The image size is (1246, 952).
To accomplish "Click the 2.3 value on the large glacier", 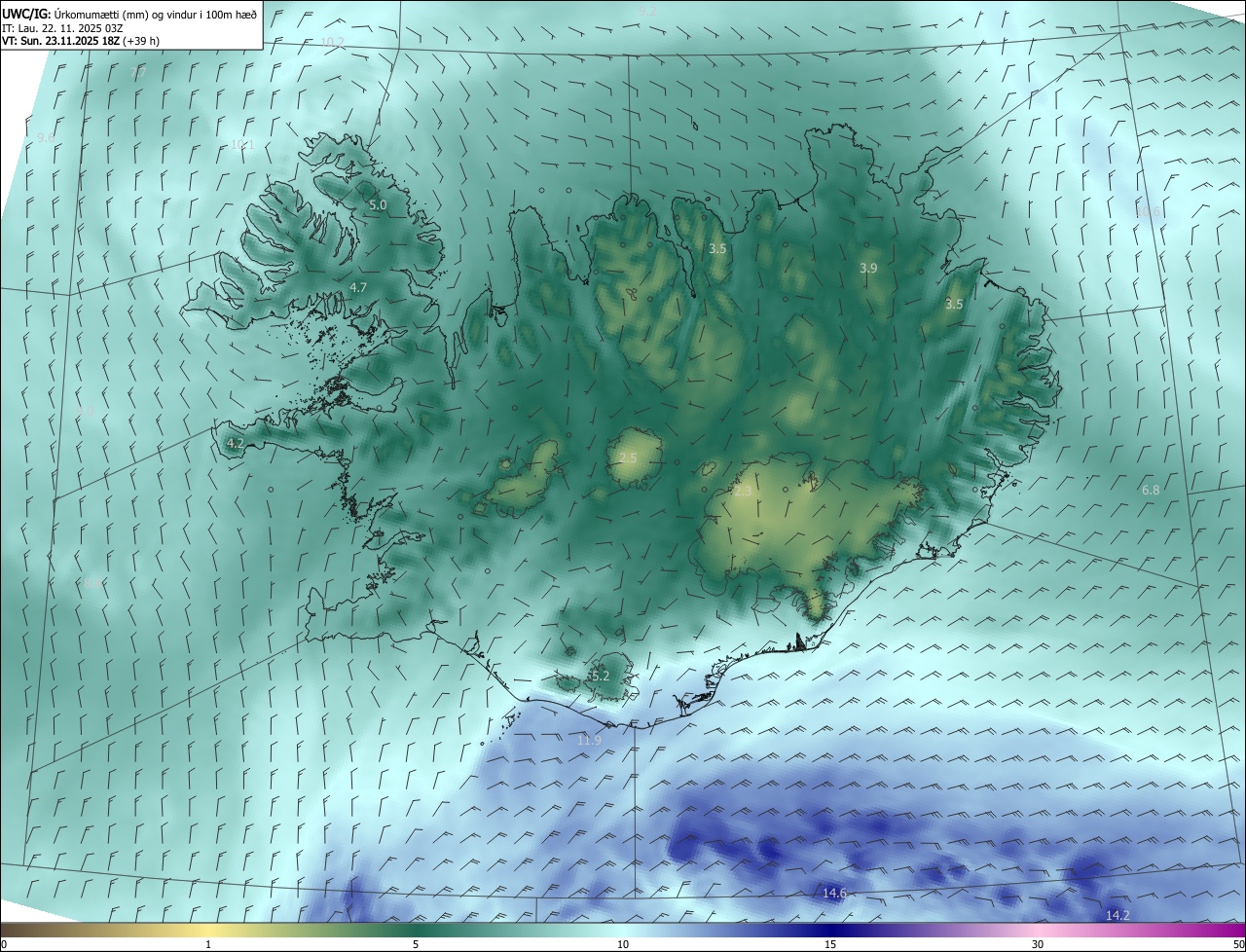I will point(742,493).
